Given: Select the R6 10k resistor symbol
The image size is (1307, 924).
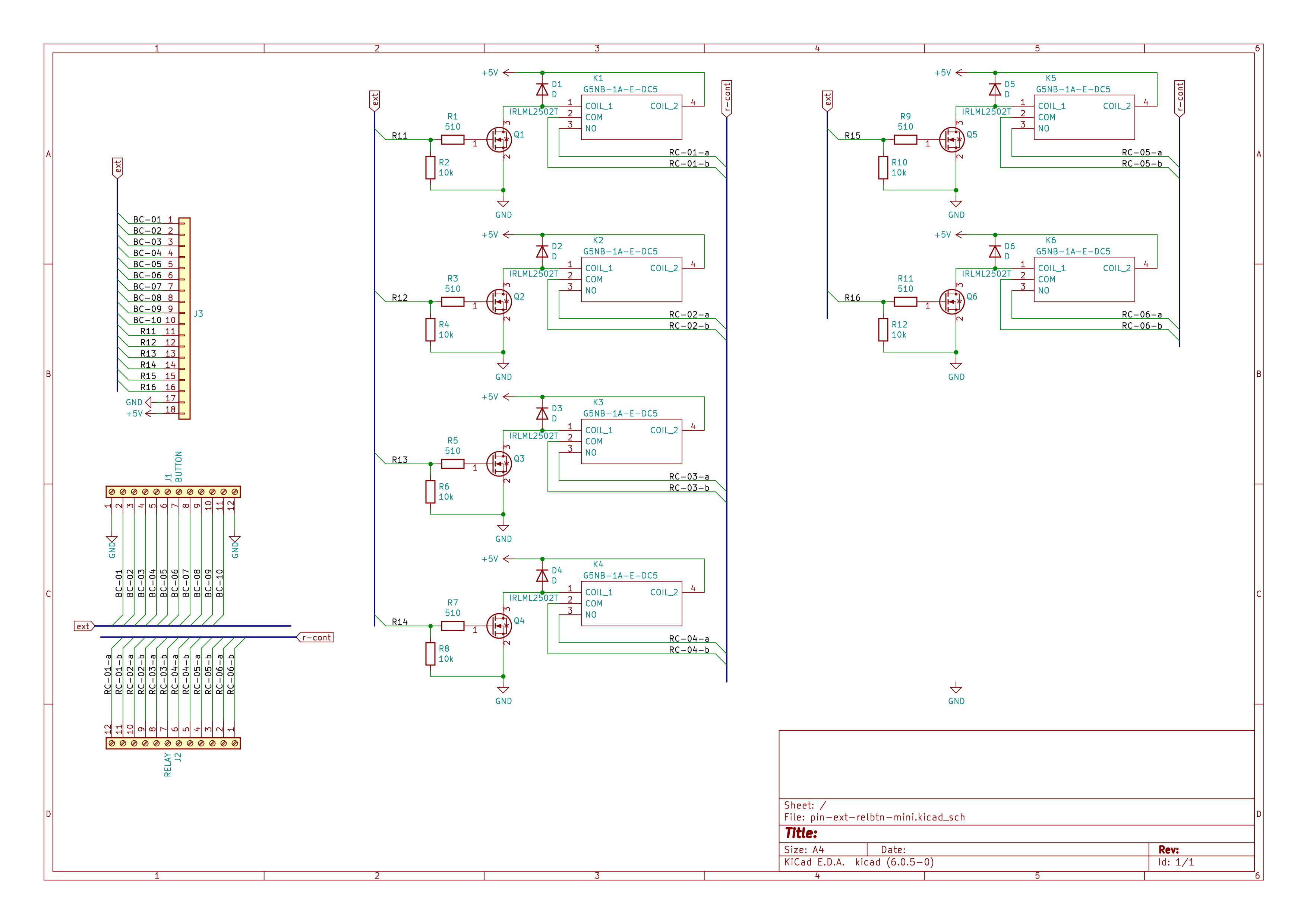Looking at the screenshot, I should coord(430,492).
